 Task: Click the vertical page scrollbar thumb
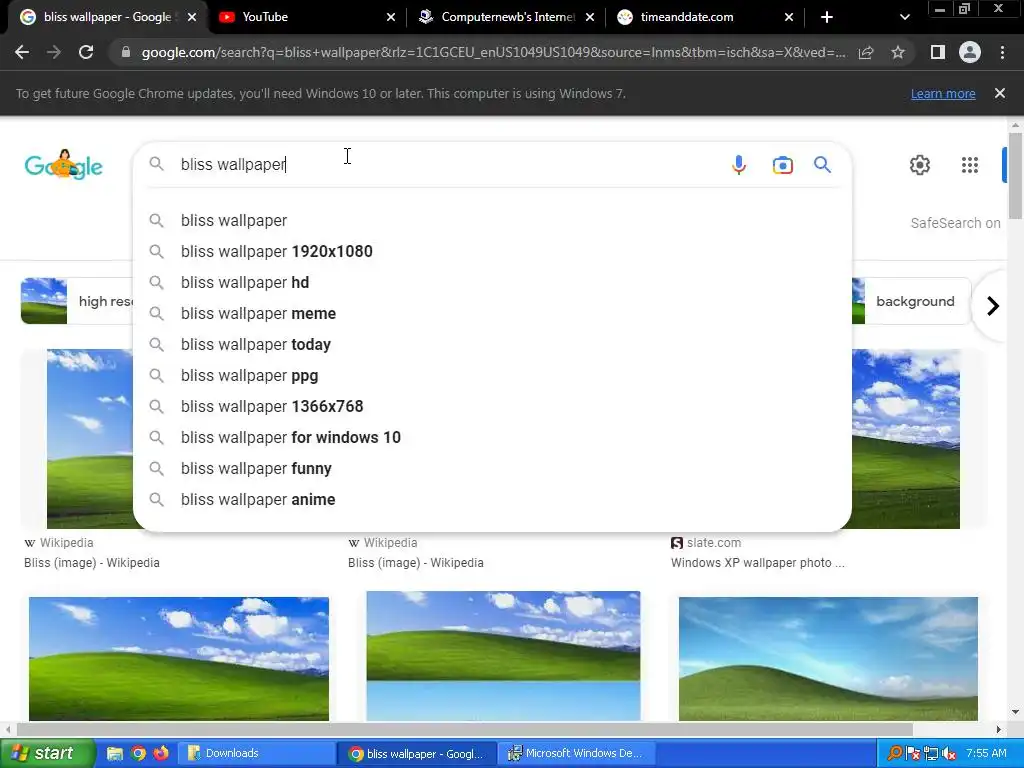(1015, 175)
